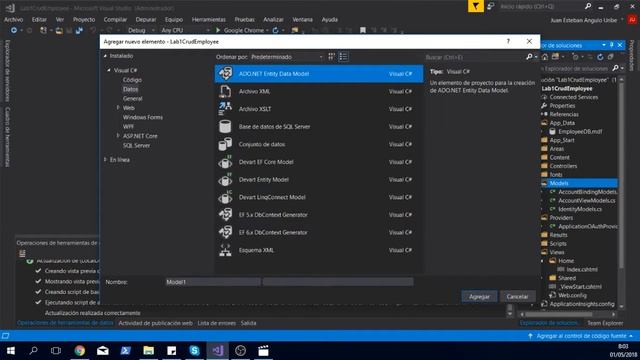Open Actividad de publicación web tab
This screenshot has height=360, width=640.
click(155, 323)
